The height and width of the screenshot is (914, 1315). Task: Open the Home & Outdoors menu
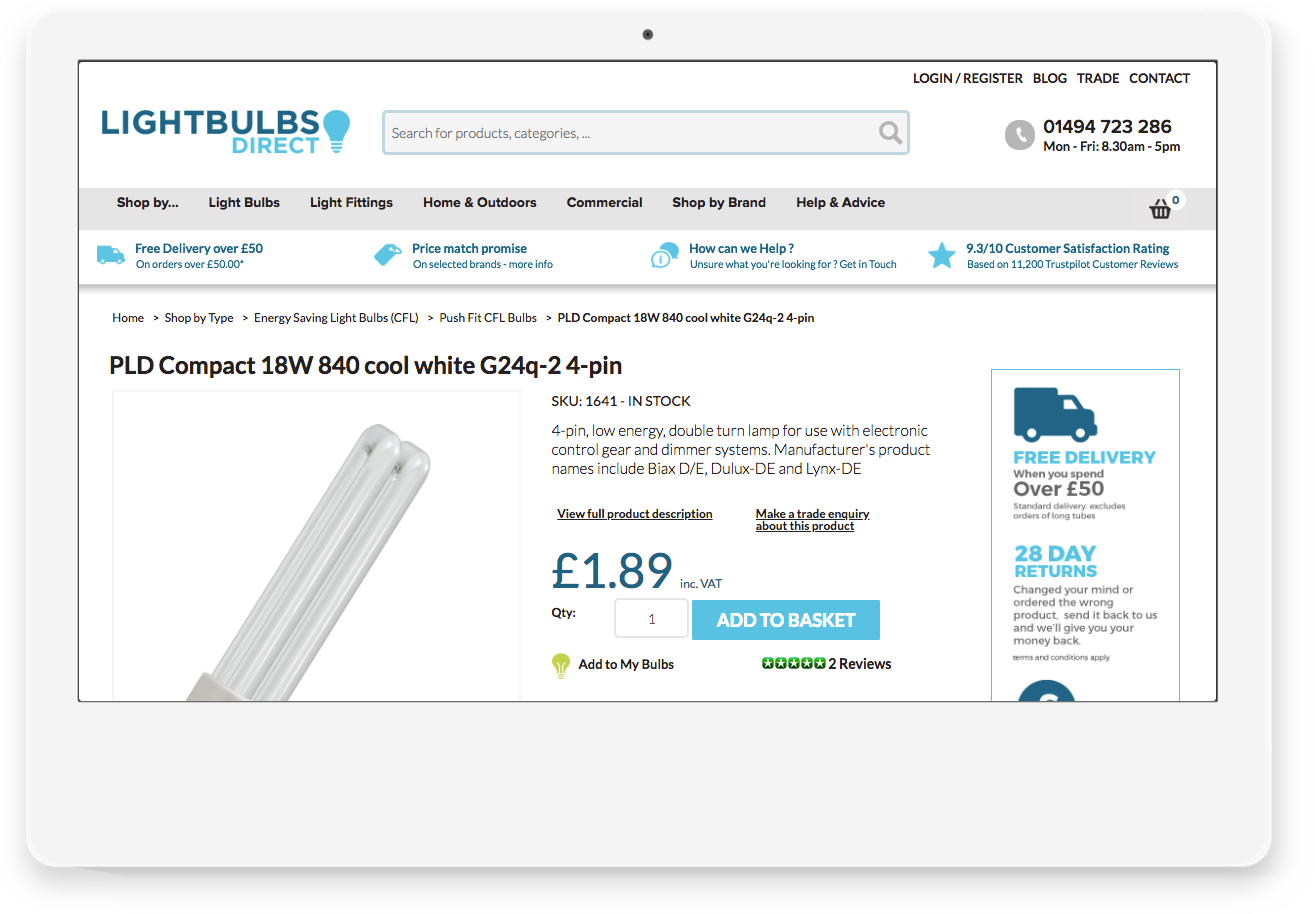tap(480, 202)
